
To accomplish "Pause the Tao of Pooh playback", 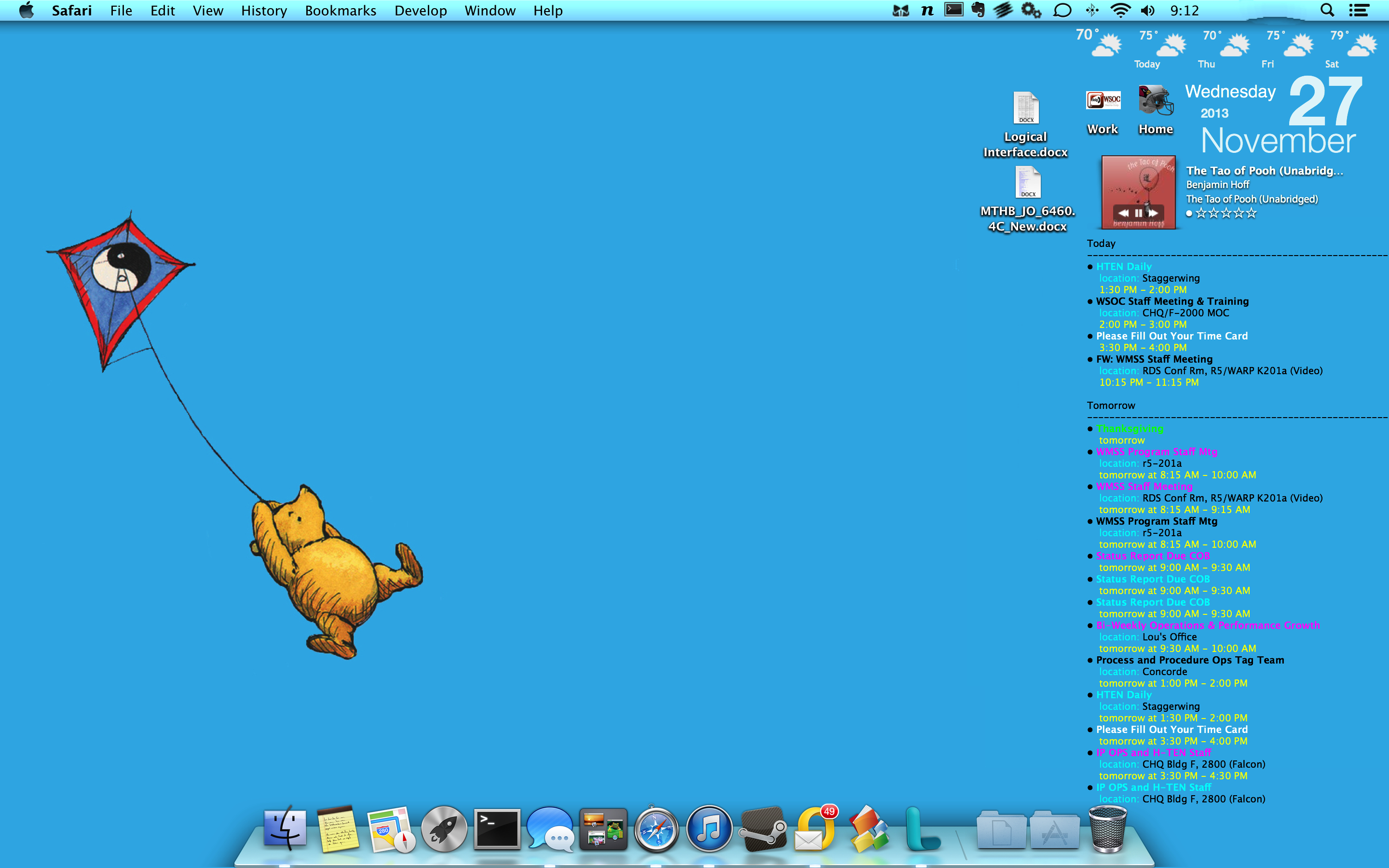I will pos(1138,212).
